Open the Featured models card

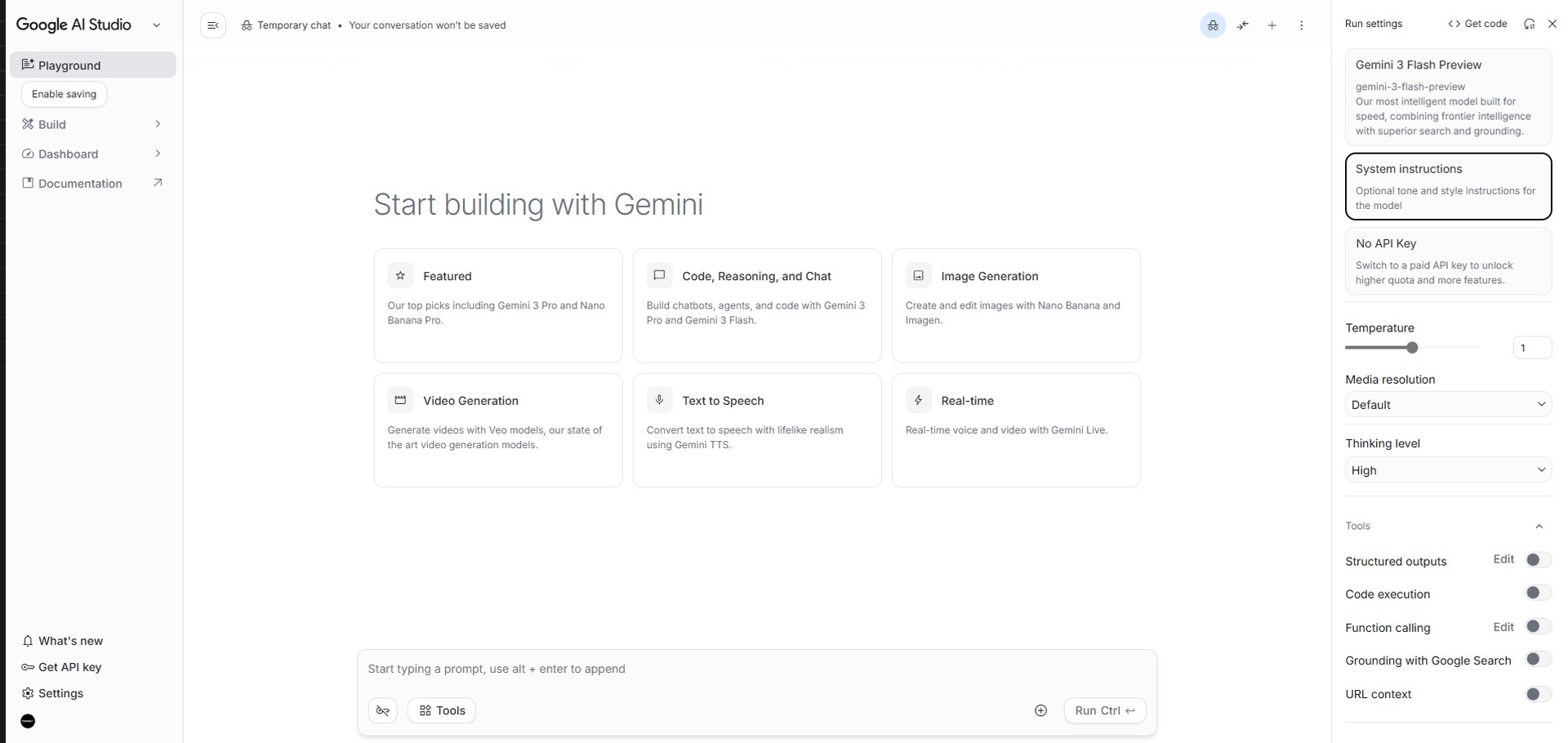(498, 305)
